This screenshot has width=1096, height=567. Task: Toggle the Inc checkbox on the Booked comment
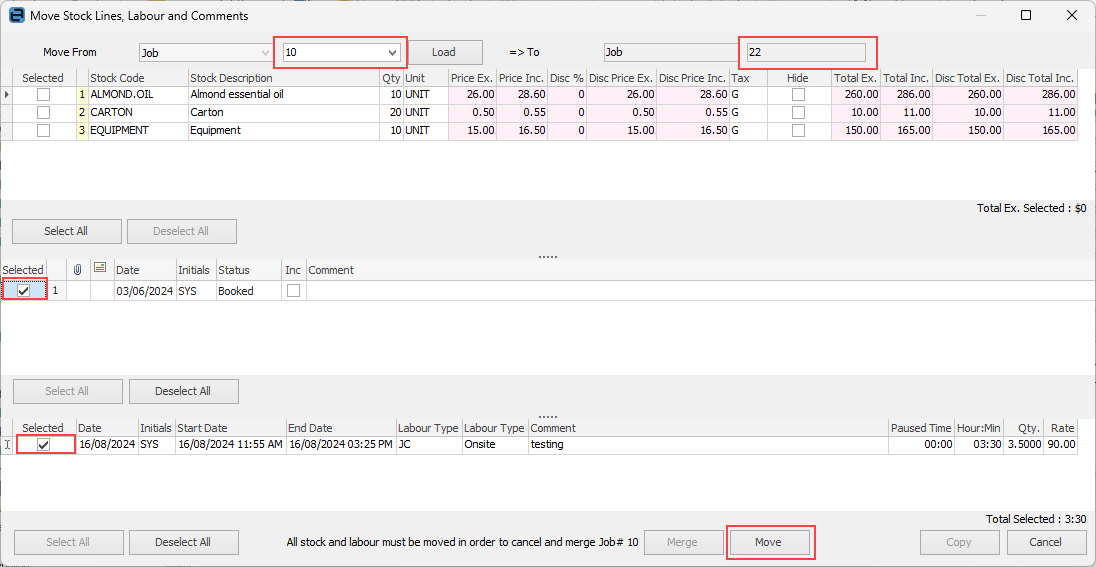point(293,291)
